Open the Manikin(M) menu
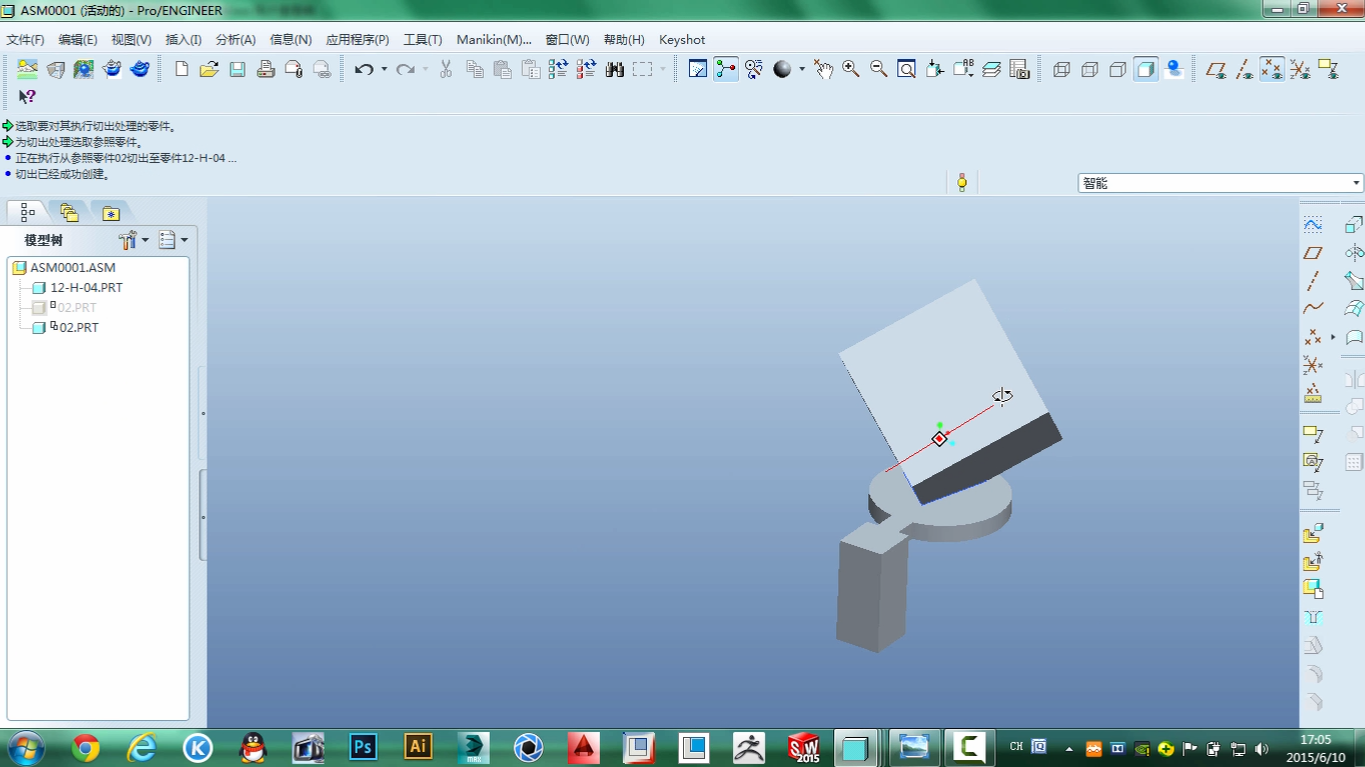This screenshot has height=767, width=1365. [x=493, y=40]
